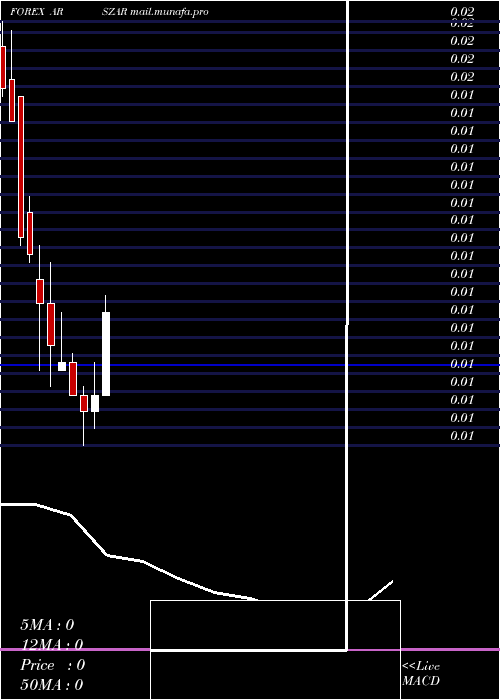Click the "<<Live MACD" label
Viewport: 500px width, 700px height.
coord(421,673)
